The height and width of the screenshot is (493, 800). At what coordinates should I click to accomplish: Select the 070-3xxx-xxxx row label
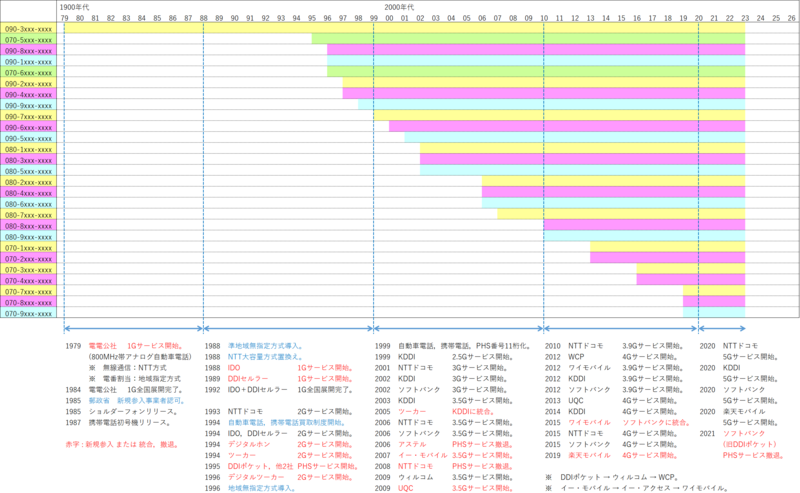click(x=29, y=270)
